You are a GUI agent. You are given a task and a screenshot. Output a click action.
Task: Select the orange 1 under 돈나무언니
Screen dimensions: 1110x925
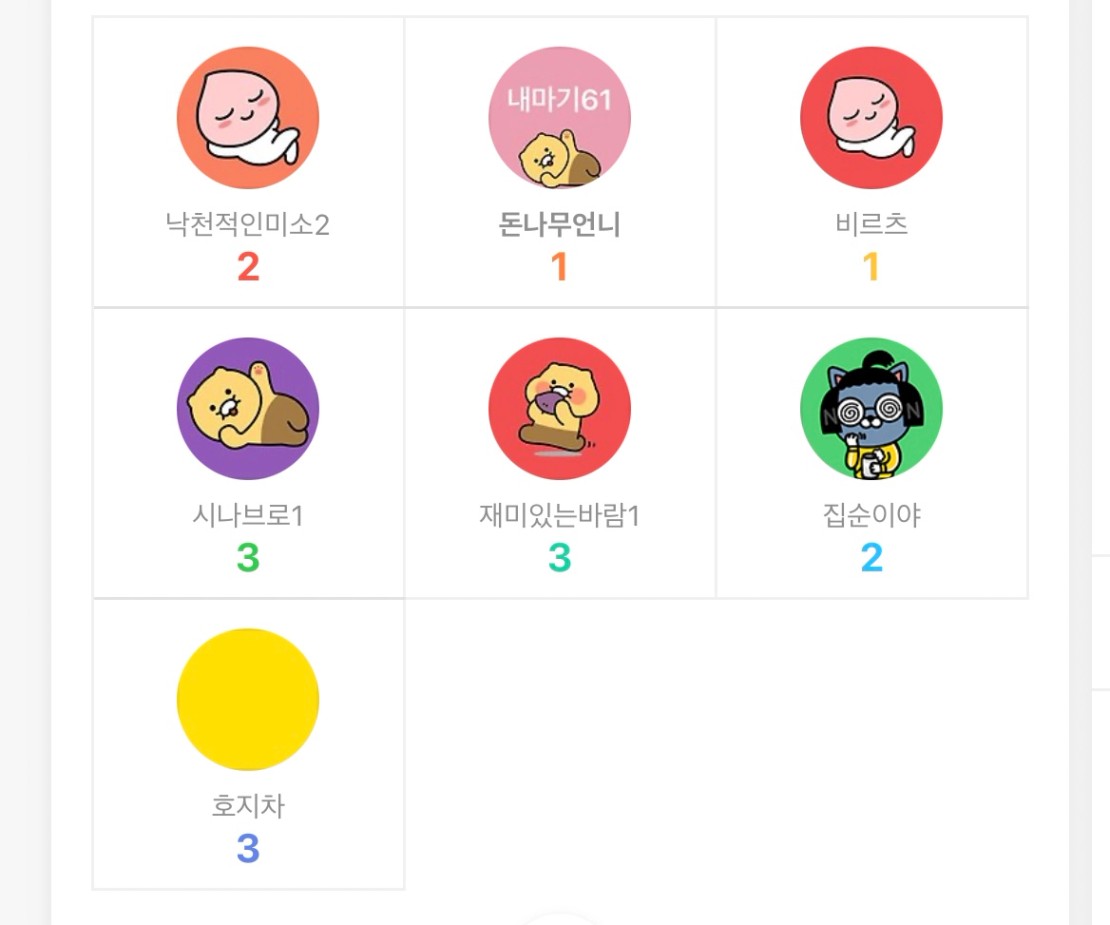(x=560, y=267)
